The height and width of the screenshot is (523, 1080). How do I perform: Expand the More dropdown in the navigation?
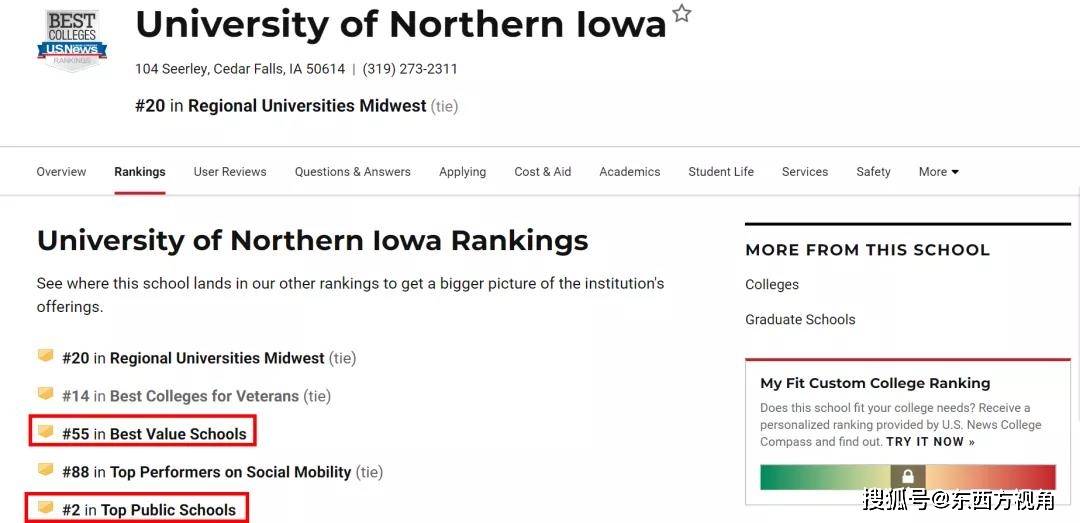[x=939, y=172]
